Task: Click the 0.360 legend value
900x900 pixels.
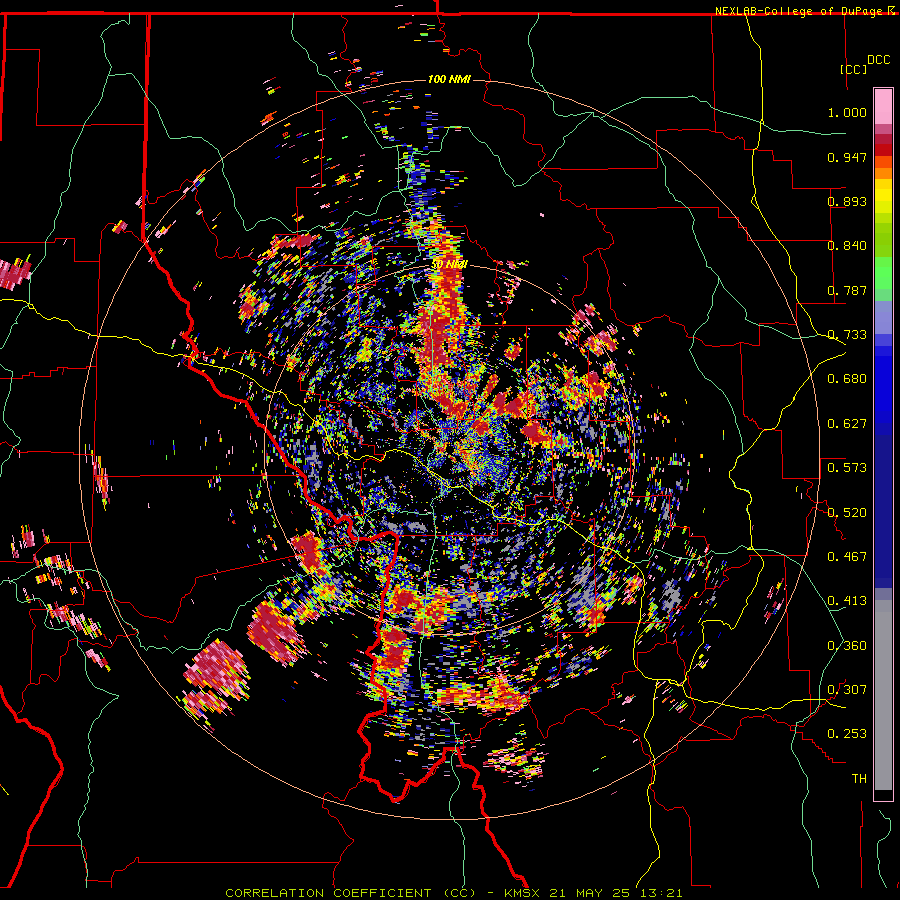Action: 847,646
